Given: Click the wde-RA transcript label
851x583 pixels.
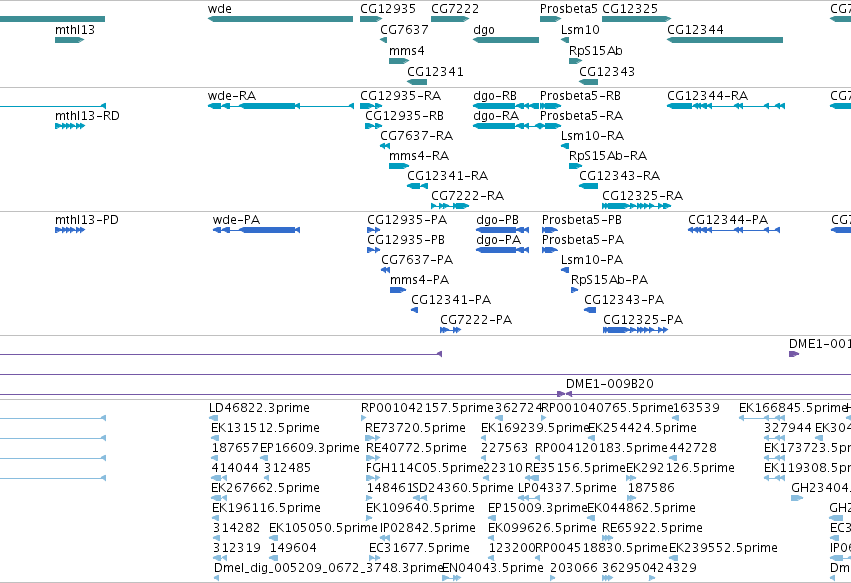Looking at the screenshot, I should point(232,96).
